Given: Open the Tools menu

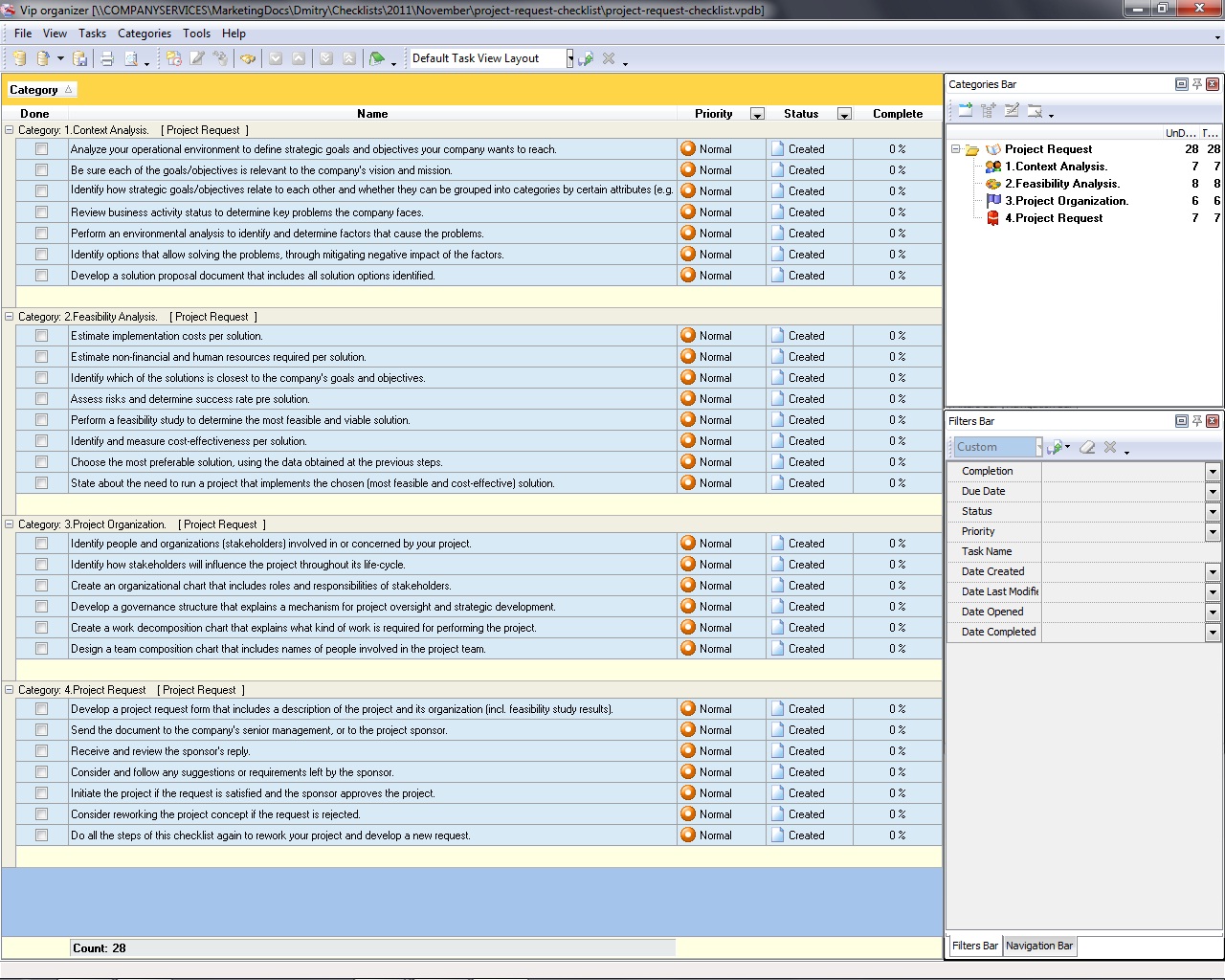Looking at the screenshot, I should (196, 33).
